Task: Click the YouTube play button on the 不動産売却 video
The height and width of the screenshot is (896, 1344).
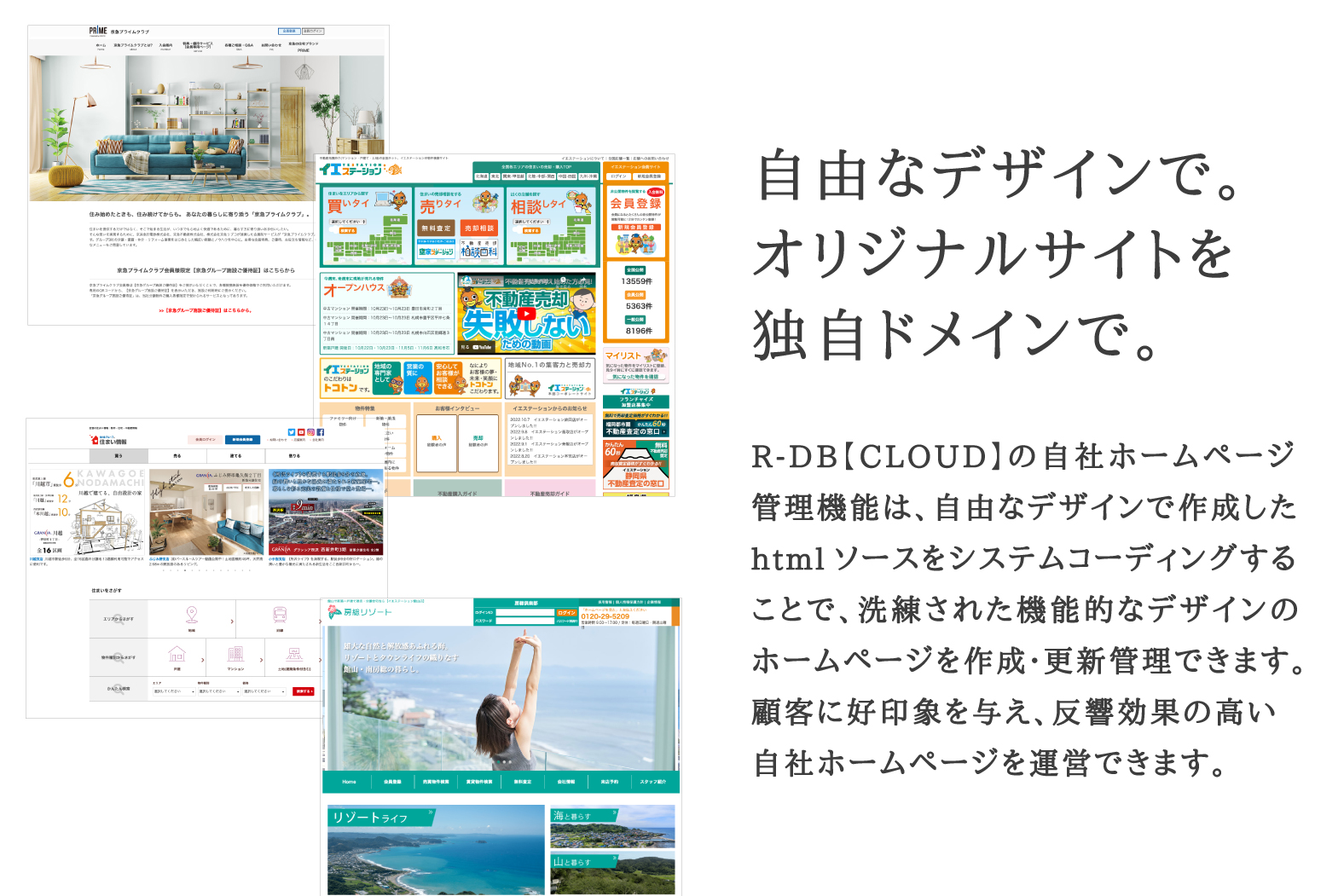Action: point(527,314)
